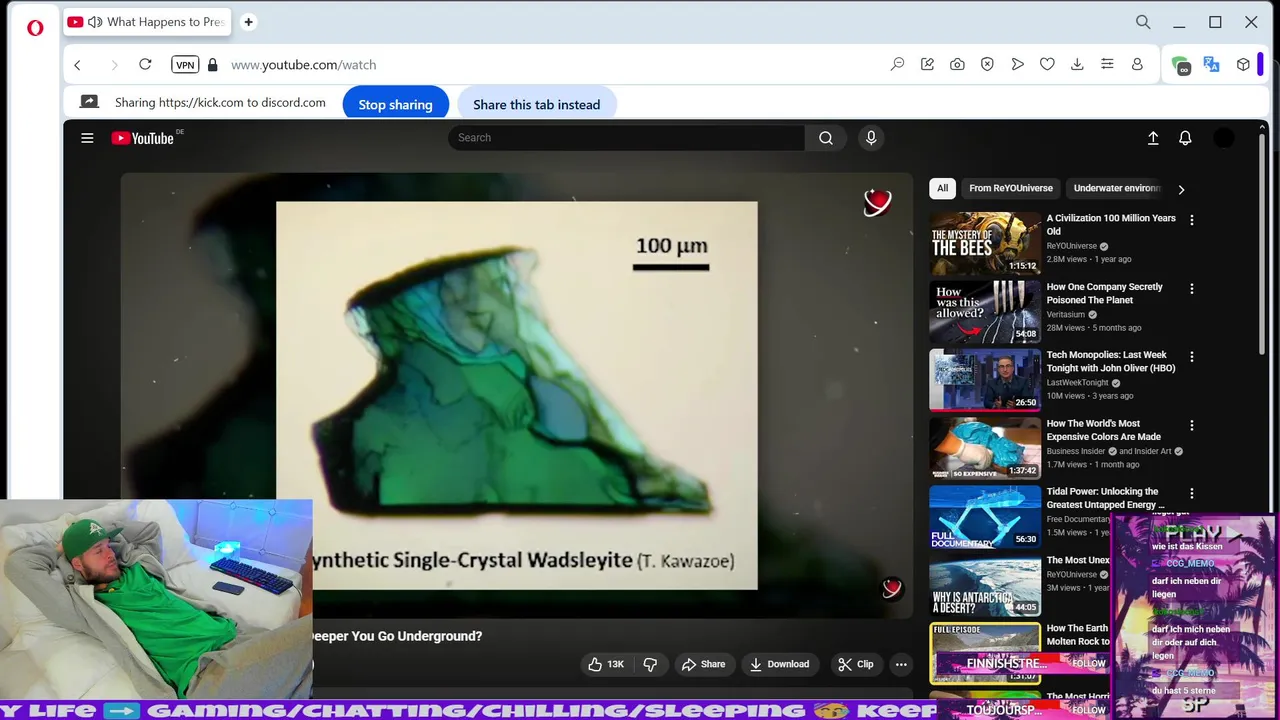The height and width of the screenshot is (720, 1280).
Task: Open the Opera main menu logo
Action: (35, 28)
